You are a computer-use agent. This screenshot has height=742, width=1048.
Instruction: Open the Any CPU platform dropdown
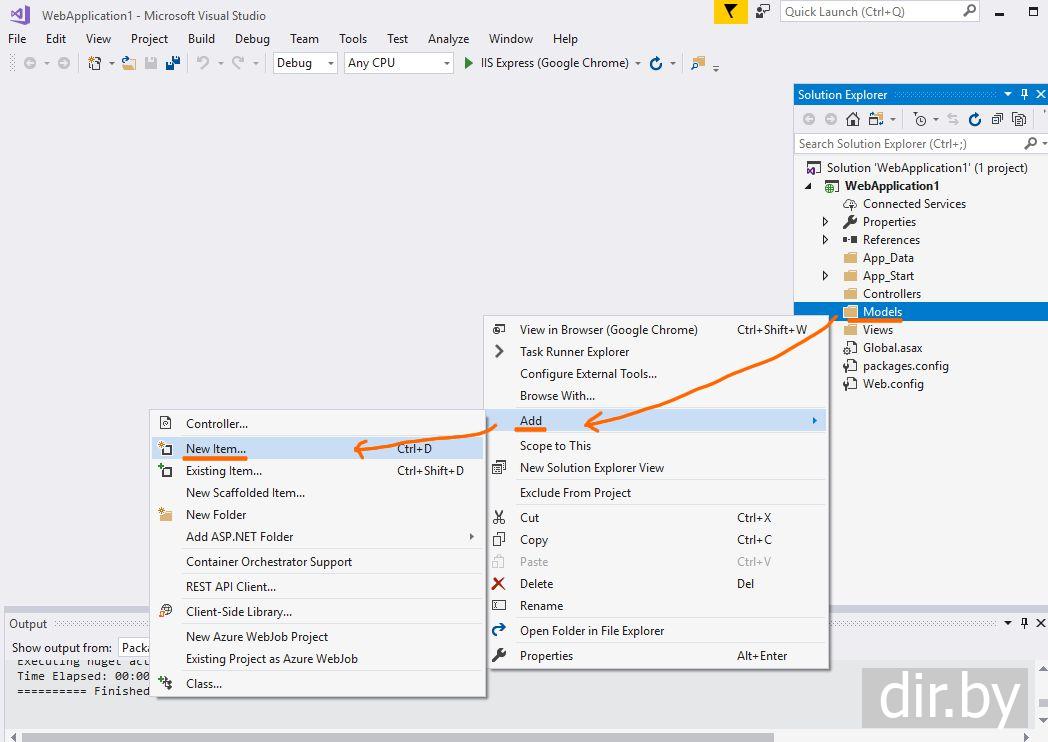tap(398, 63)
